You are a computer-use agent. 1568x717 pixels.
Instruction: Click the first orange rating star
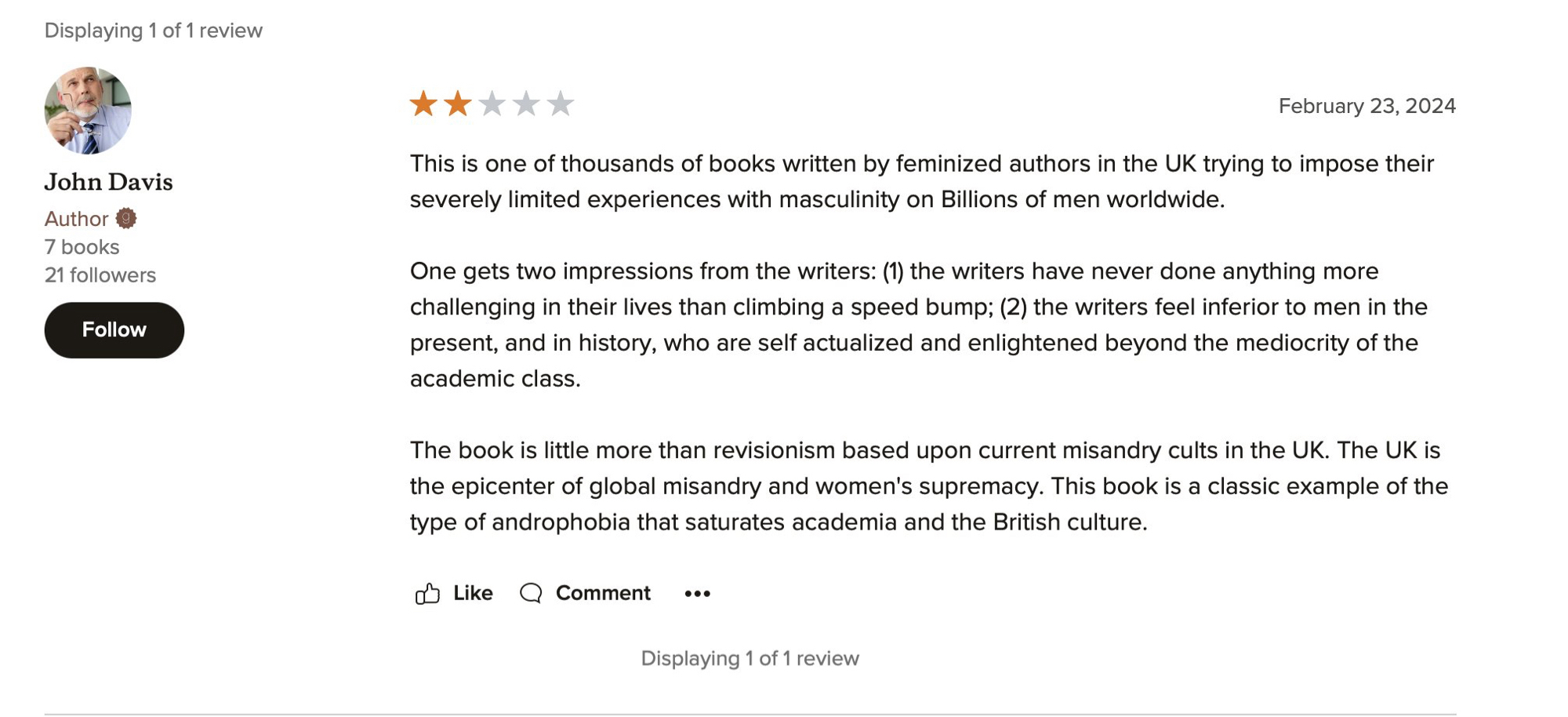coord(423,104)
